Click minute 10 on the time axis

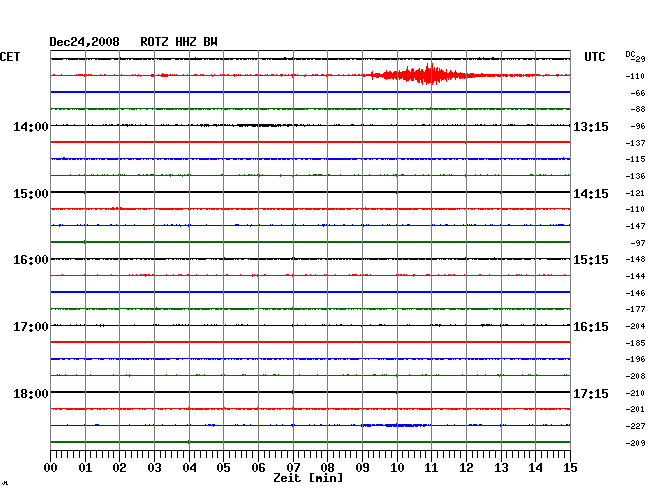[x=397, y=467]
